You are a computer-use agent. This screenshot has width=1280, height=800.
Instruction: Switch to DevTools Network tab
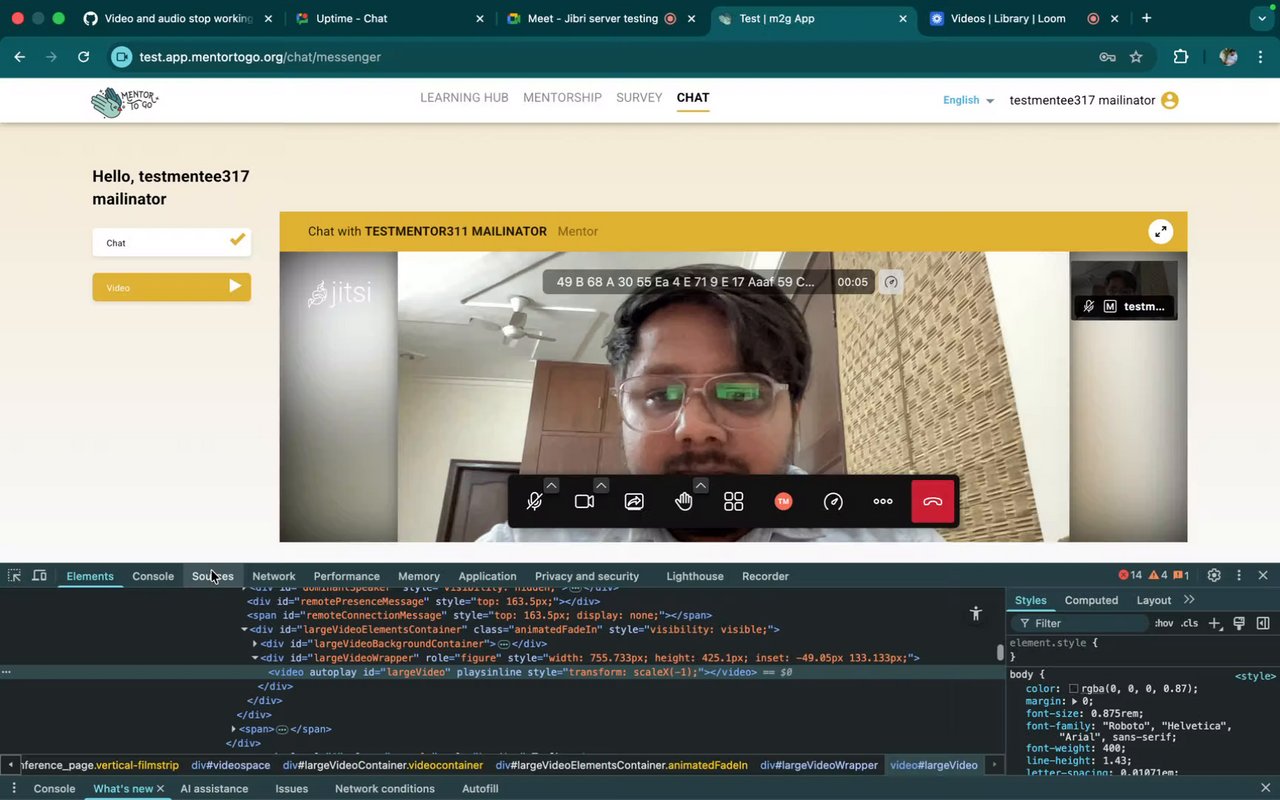(274, 576)
